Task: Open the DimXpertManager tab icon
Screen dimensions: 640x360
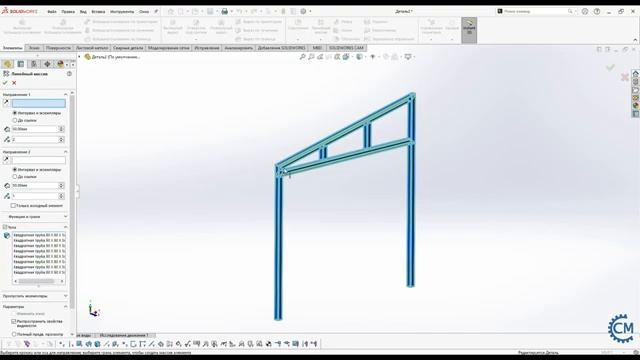Action: pyautogui.click(x=47, y=64)
